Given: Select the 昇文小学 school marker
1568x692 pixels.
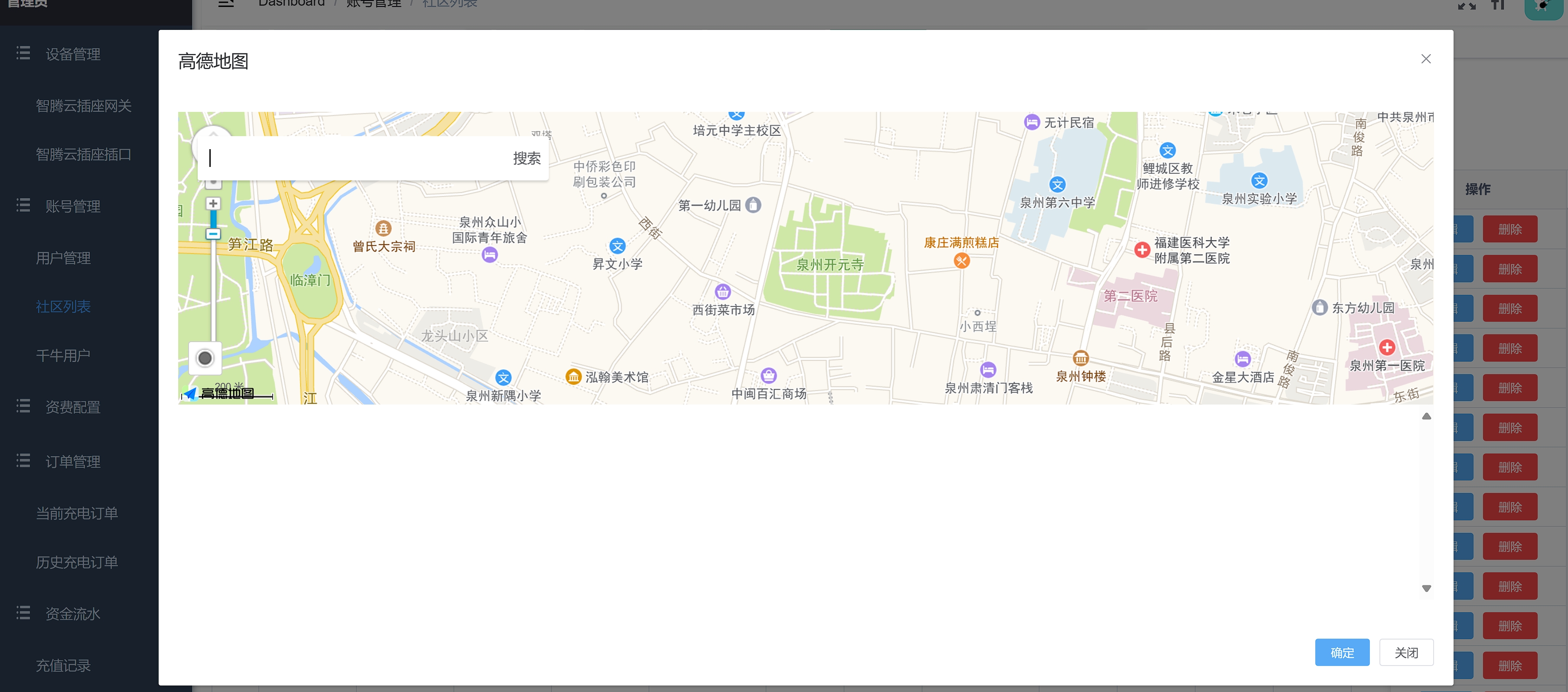Looking at the screenshot, I should (x=617, y=246).
